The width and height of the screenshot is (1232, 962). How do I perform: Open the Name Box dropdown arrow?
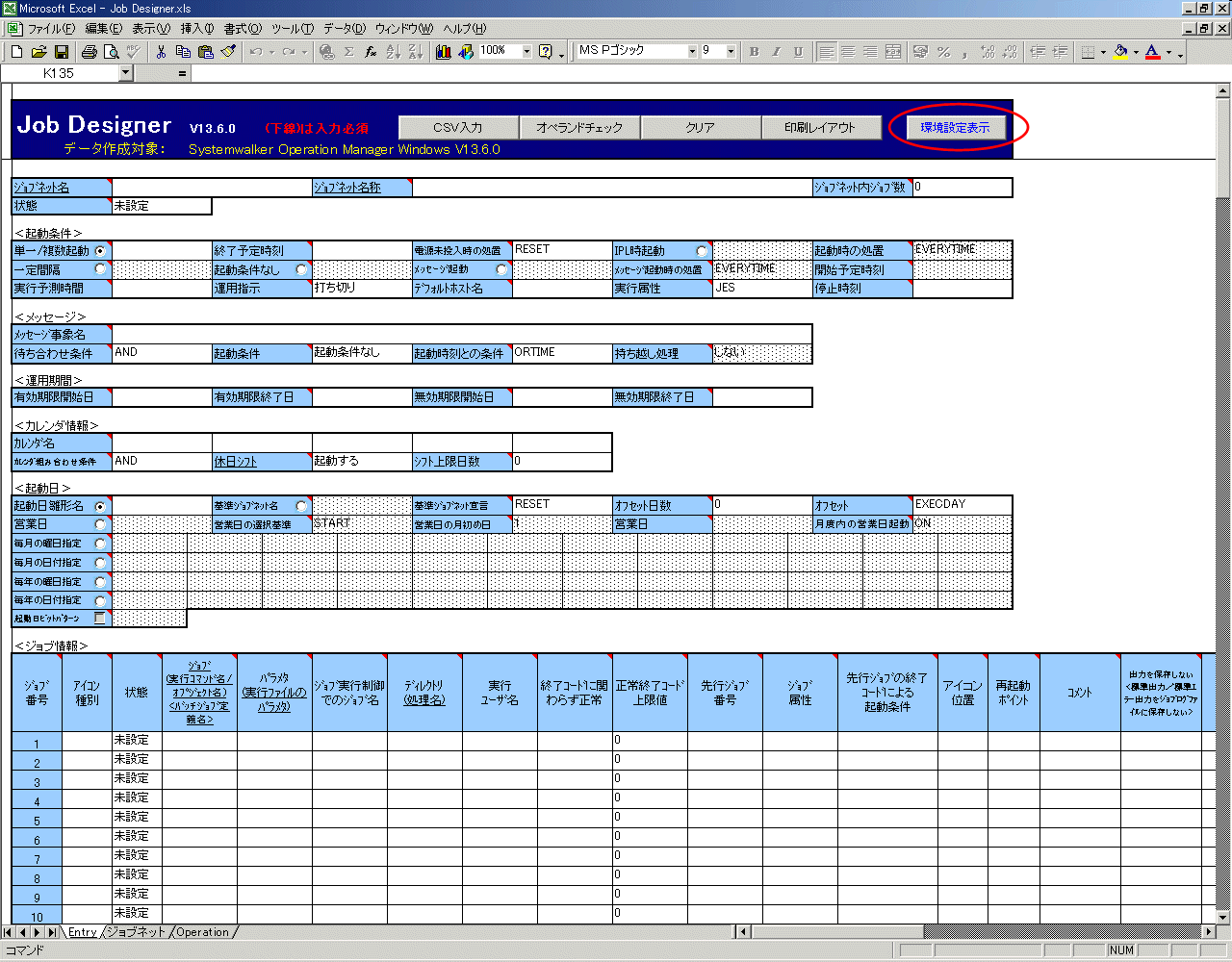(x=125, y=73)
